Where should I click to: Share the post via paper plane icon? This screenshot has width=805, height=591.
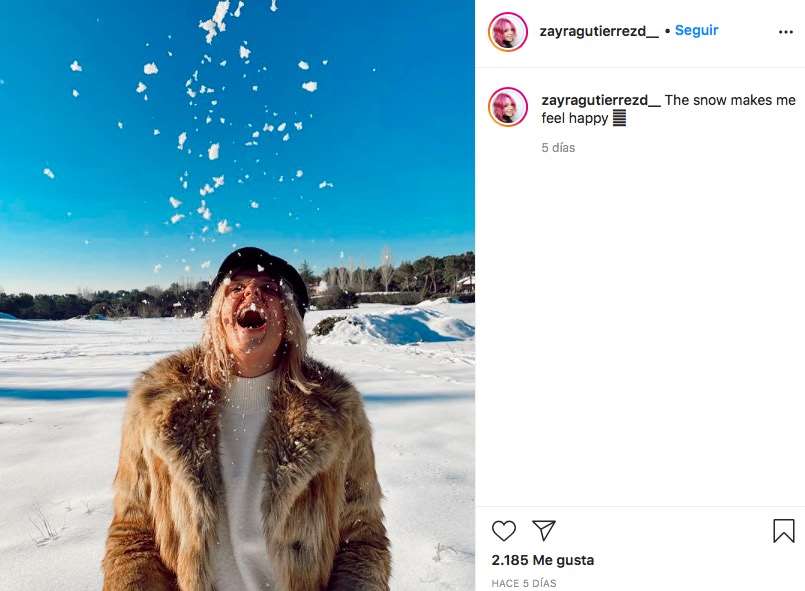point(543,531)
